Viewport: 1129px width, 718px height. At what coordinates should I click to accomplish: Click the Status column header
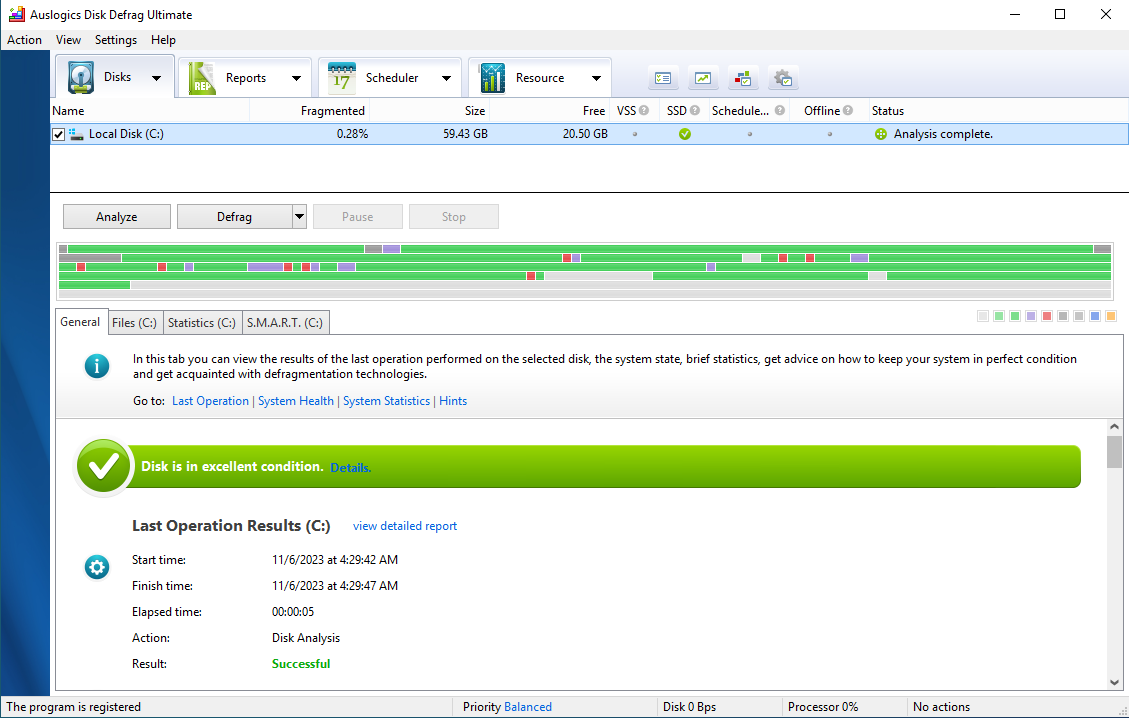(x=888, y=110)
